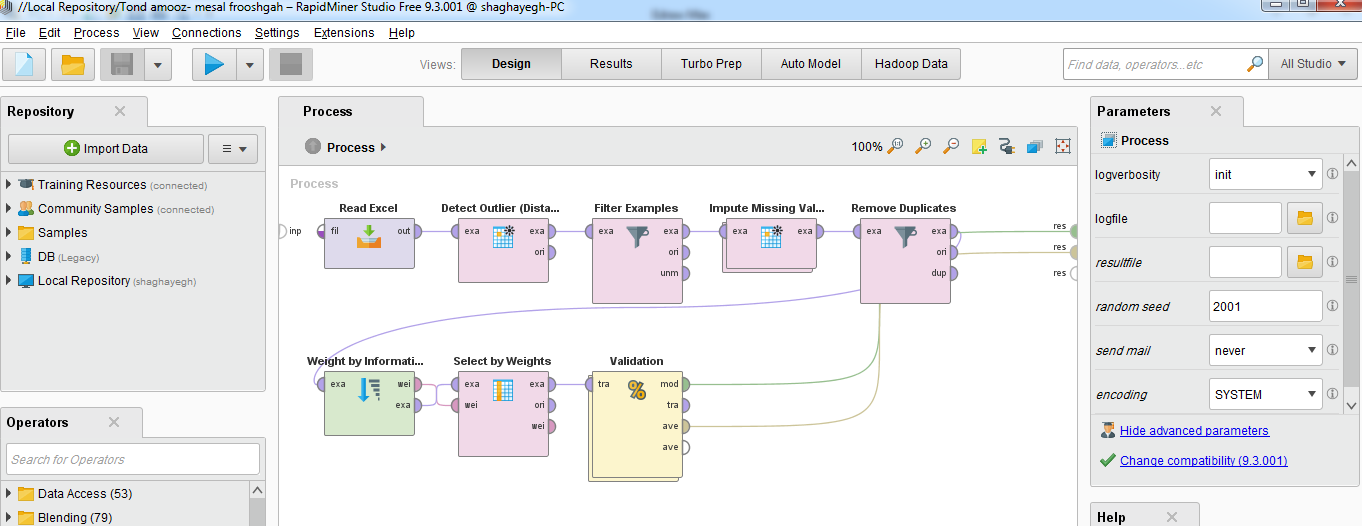Open the View menu
This screenshot has height=526, width=1362.
coord(146,33)
